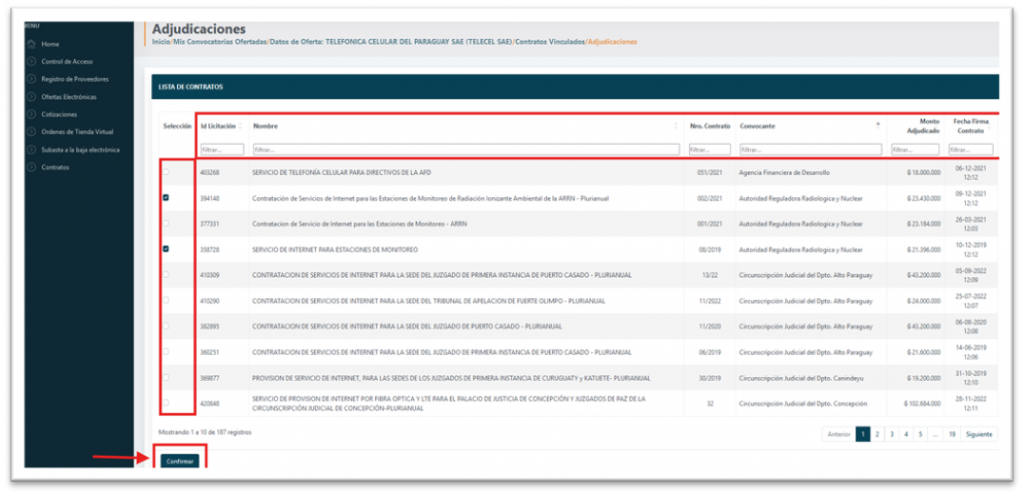Viewport: 1024px width, 495px height.
Task: Focus the Id Licitación filter field
Action: (222, 150)
